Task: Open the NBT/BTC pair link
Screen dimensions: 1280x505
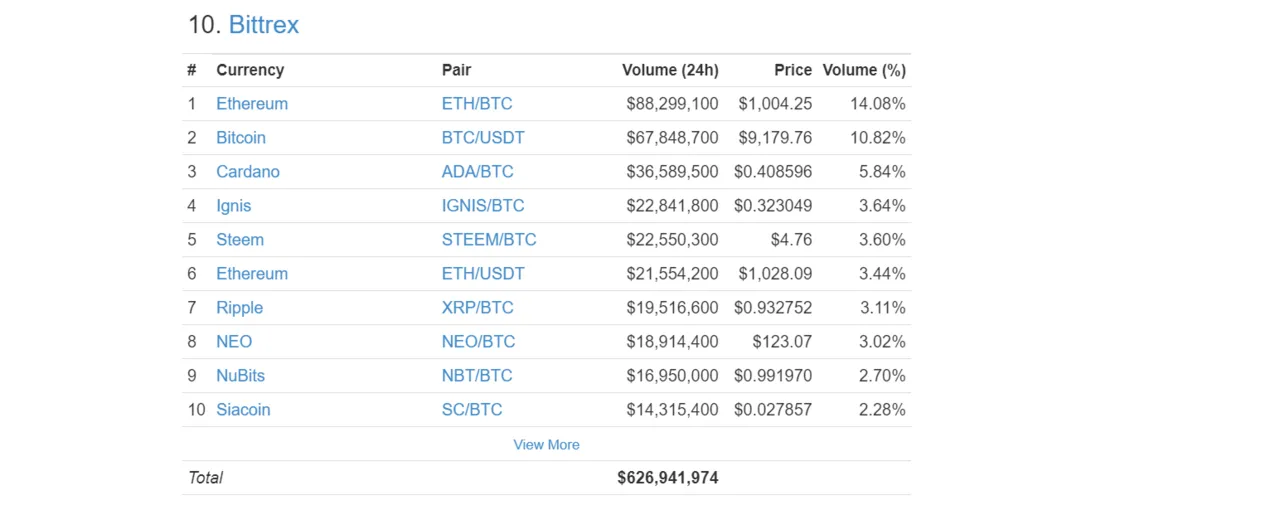Action: 477,376
